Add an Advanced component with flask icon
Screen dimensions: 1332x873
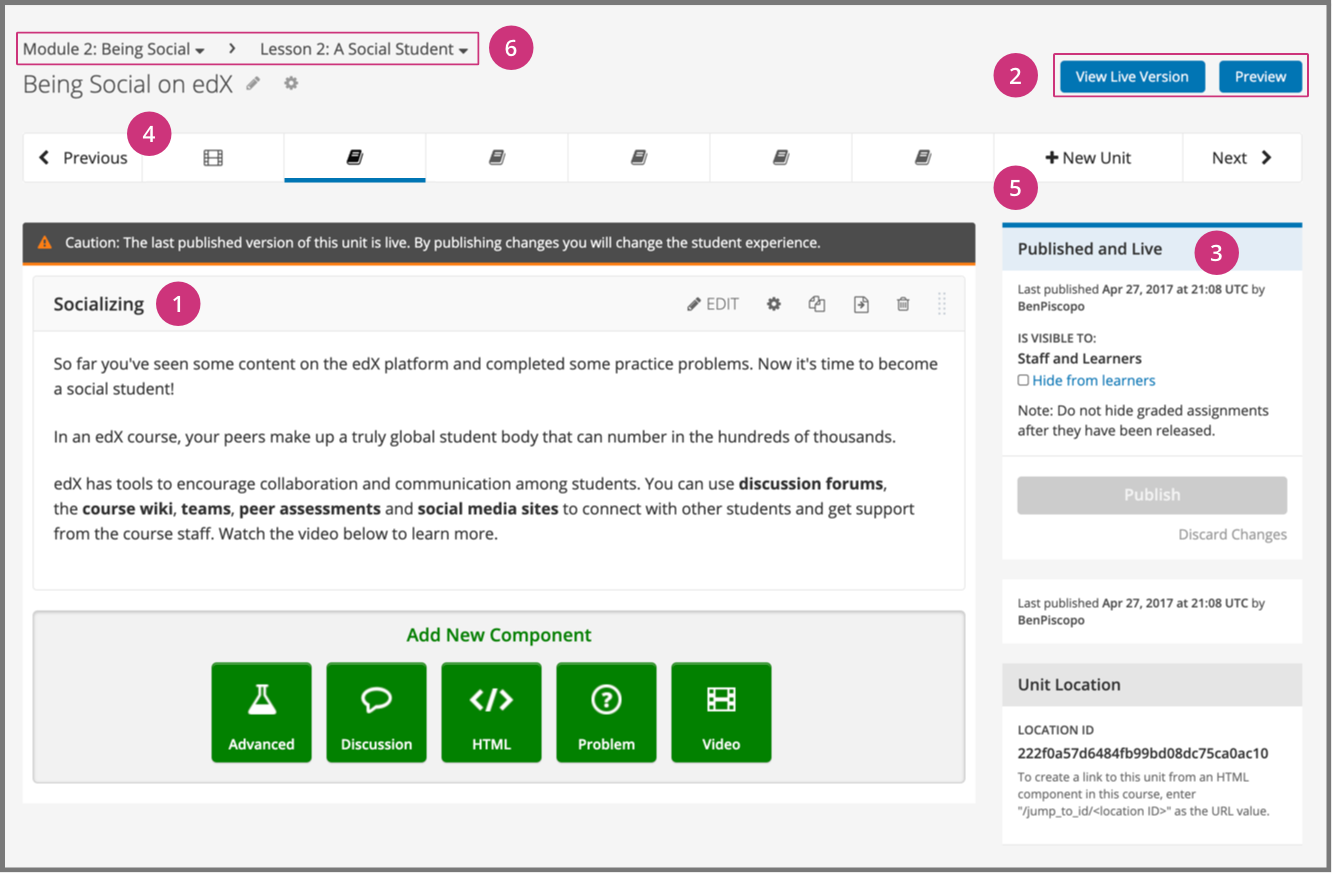(x=261, y=712)
